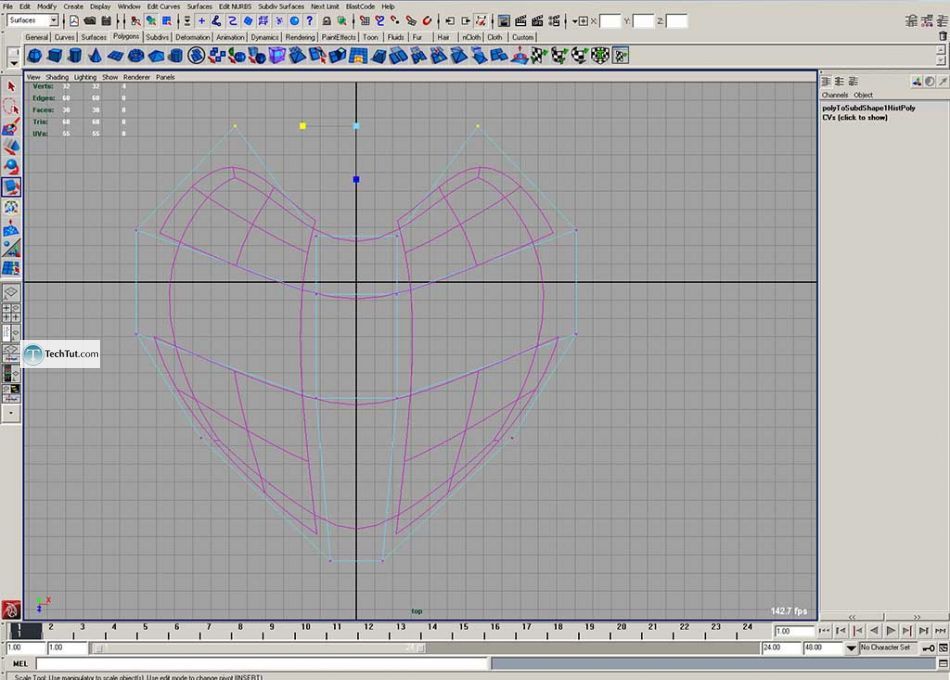
Task: Open the input field mode dropdown arrow
Action: tap(574, 21)
